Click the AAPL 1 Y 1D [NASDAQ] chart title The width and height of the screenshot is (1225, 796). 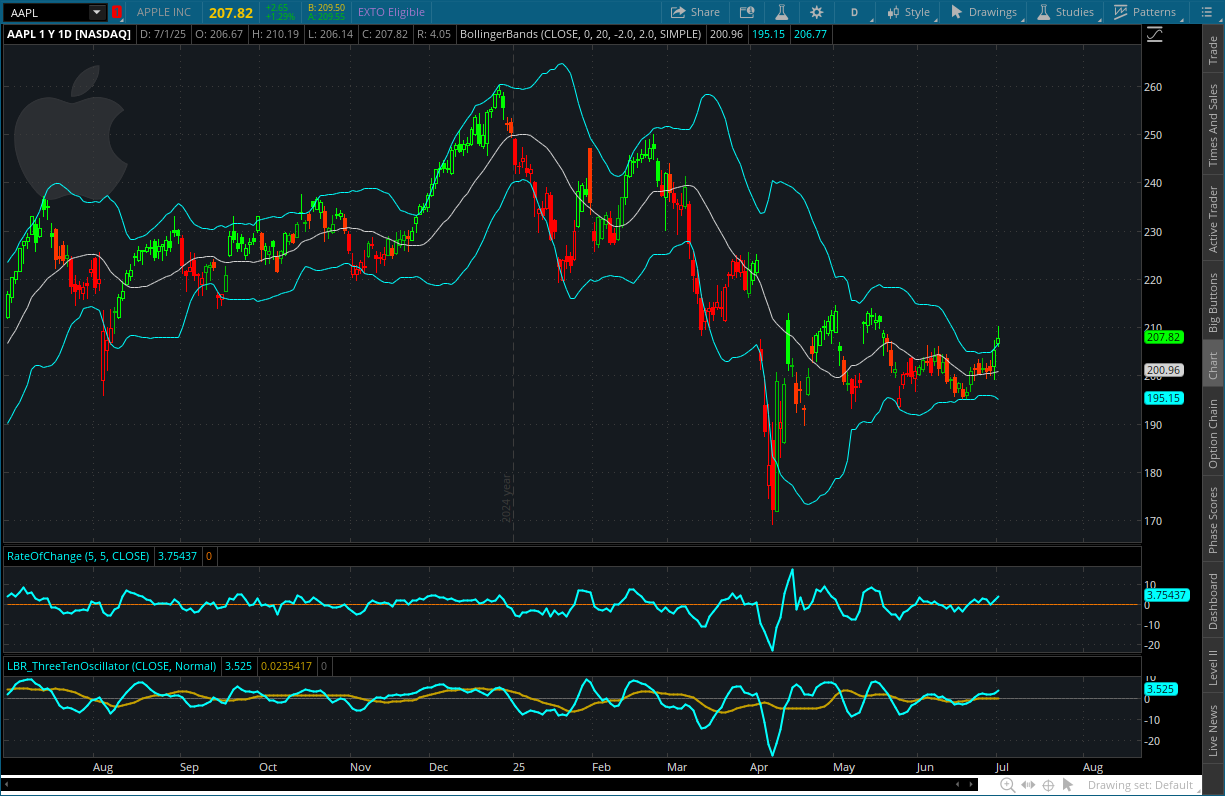69,34
